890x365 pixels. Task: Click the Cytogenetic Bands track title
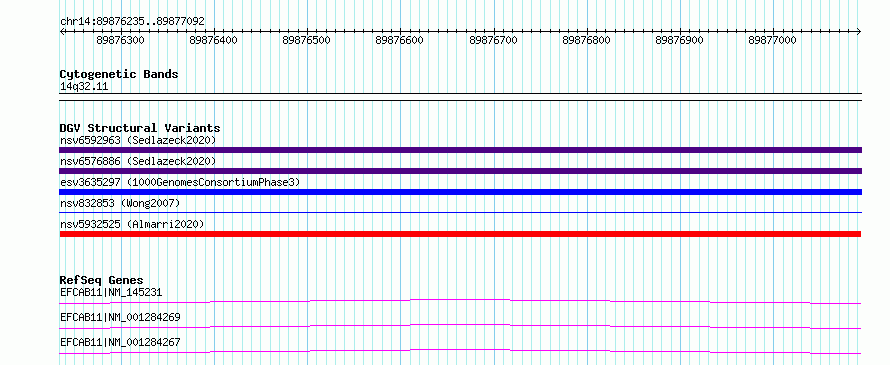coord(119,74)
